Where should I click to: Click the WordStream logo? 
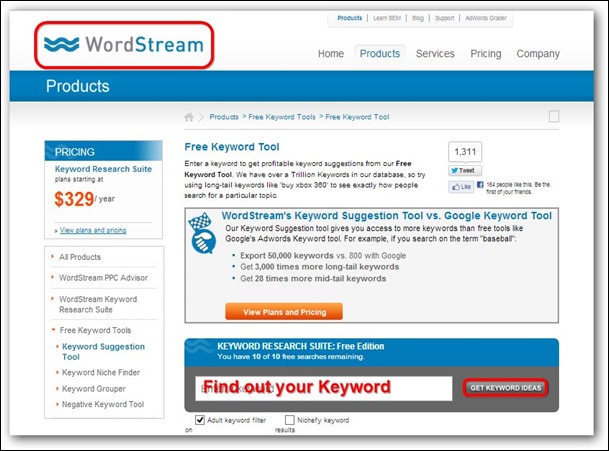pos(124,45)
